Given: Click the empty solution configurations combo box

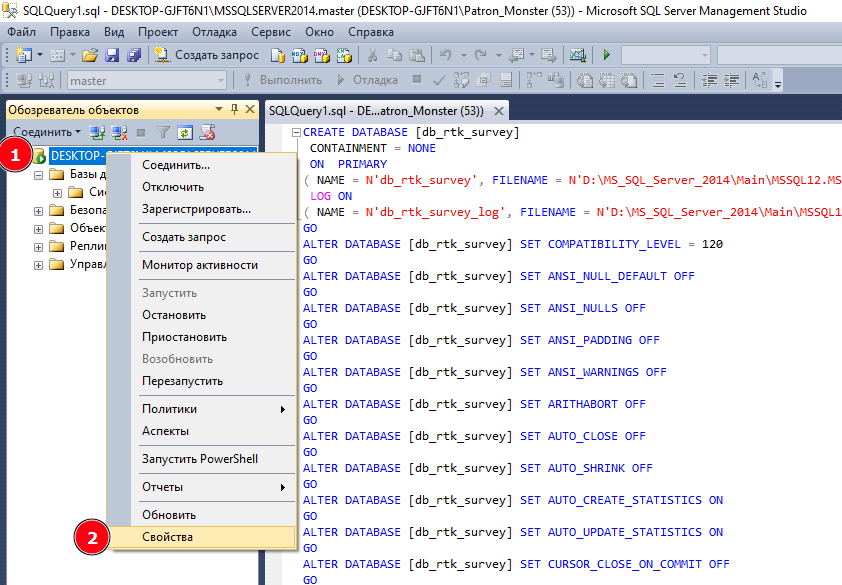Looking at the screenshot, I should (x=666, y=55).
